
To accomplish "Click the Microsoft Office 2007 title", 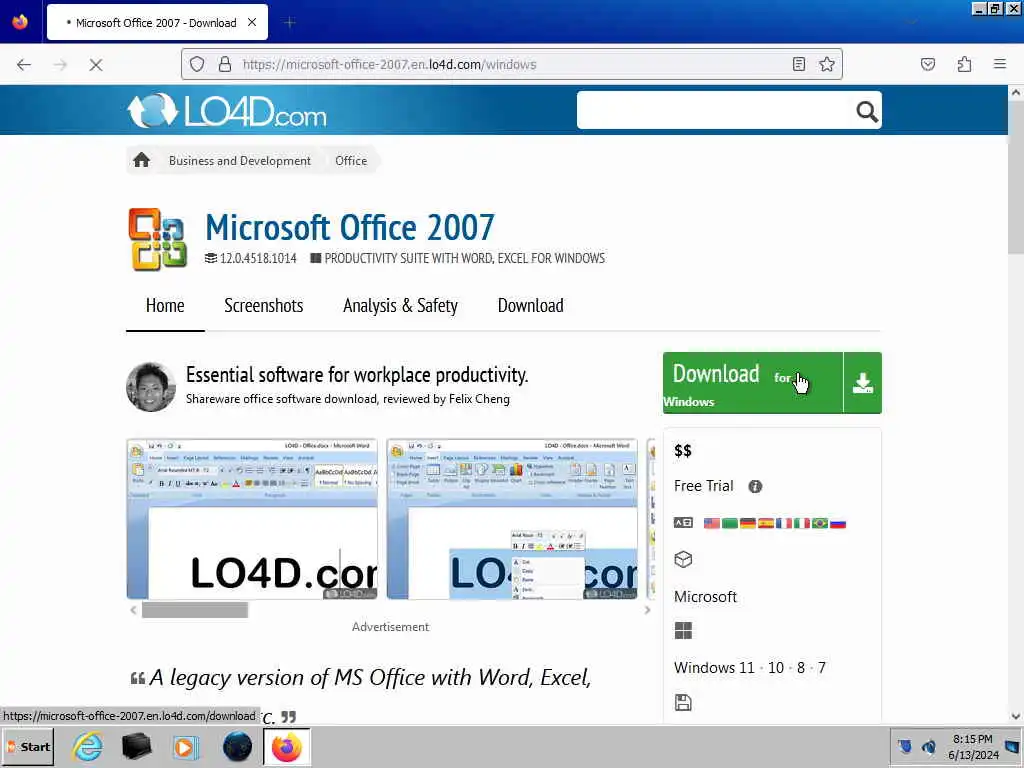I will click(x=350, y=227).
